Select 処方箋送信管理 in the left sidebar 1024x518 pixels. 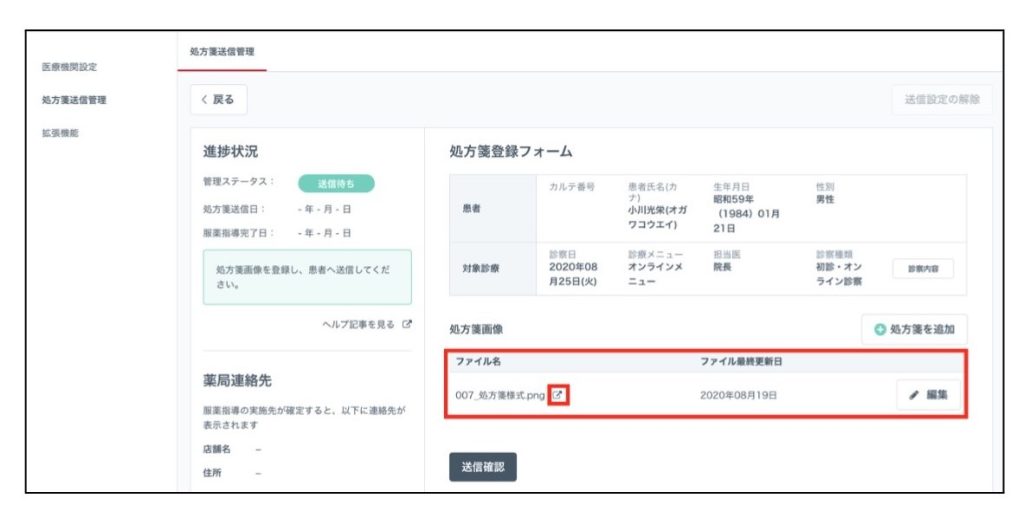click(74, 100)
